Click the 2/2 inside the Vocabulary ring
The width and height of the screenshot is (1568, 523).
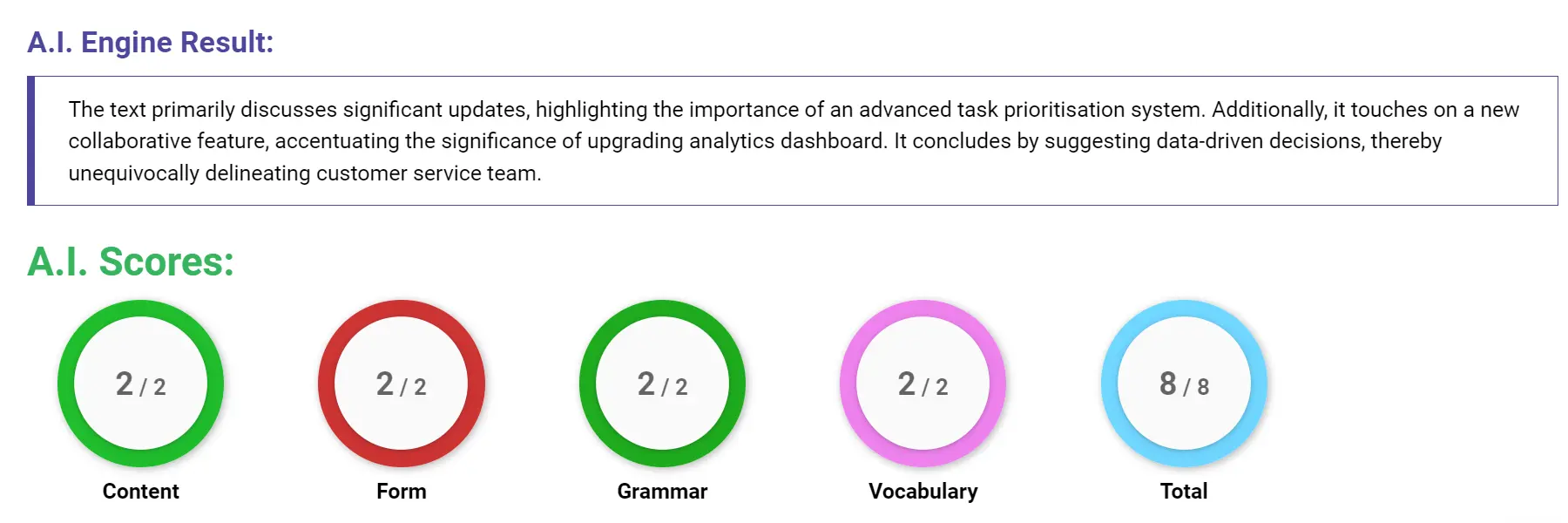coord(923,384)
